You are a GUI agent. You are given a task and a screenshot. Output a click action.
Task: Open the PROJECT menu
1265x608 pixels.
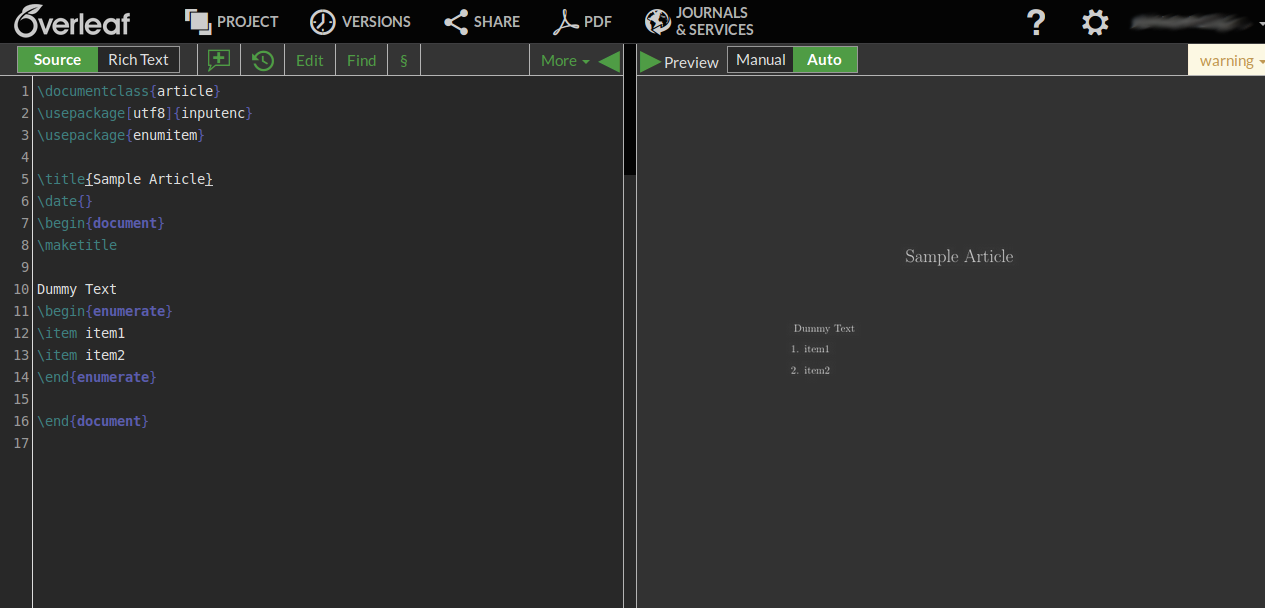click(231, 21)
